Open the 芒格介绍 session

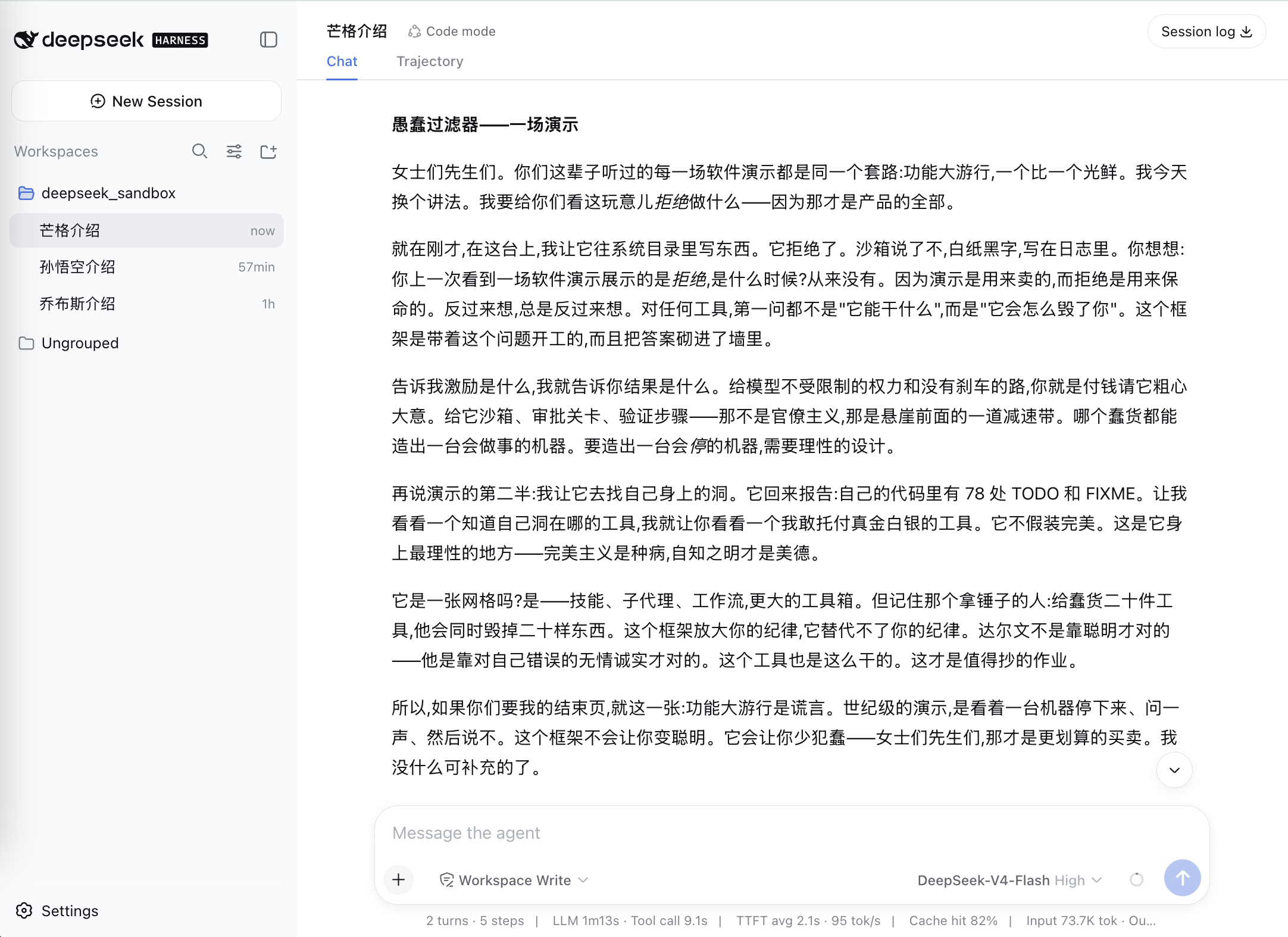146,230
